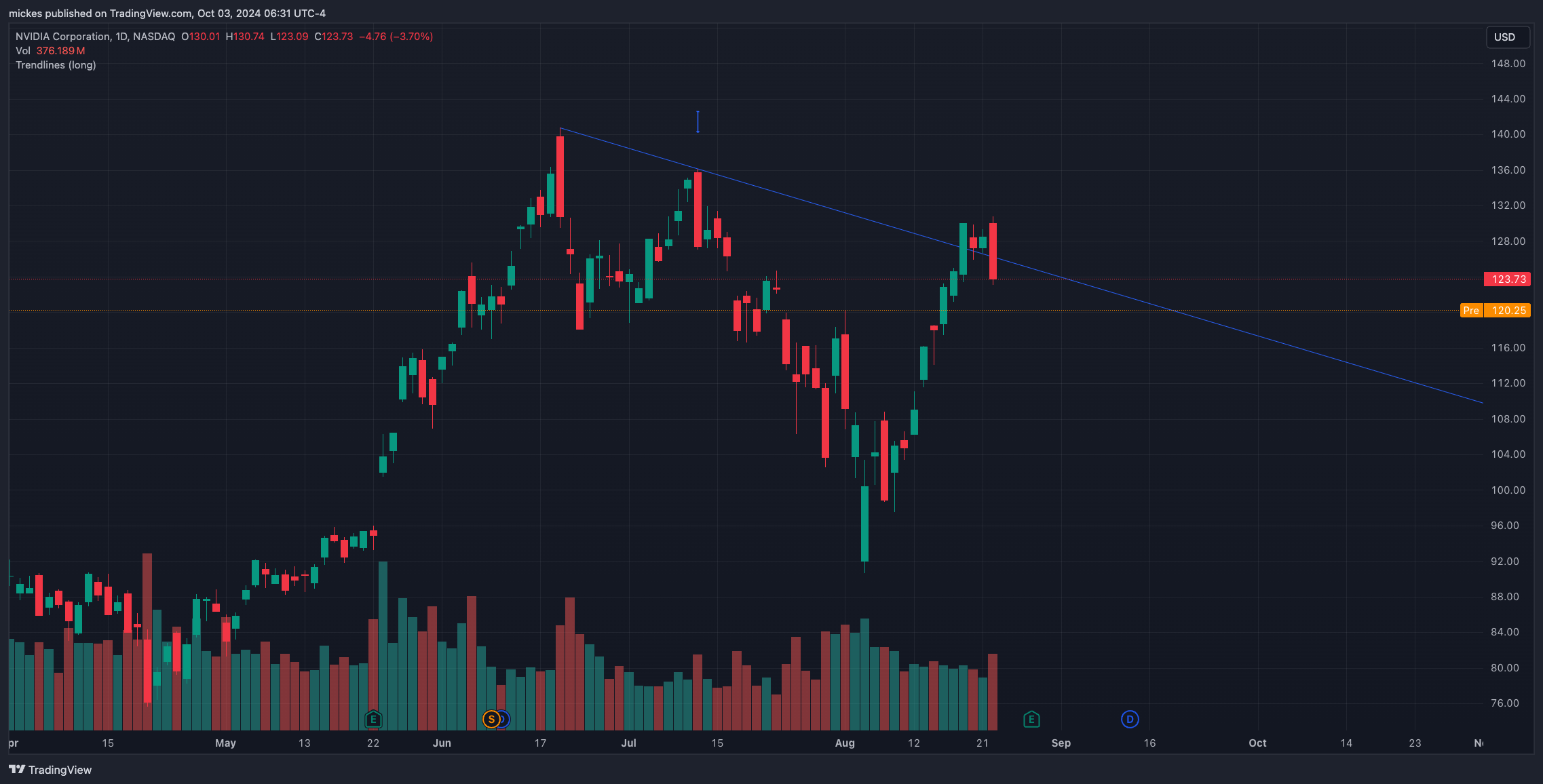Click the 116.00 price axis label

[1508, 347]
